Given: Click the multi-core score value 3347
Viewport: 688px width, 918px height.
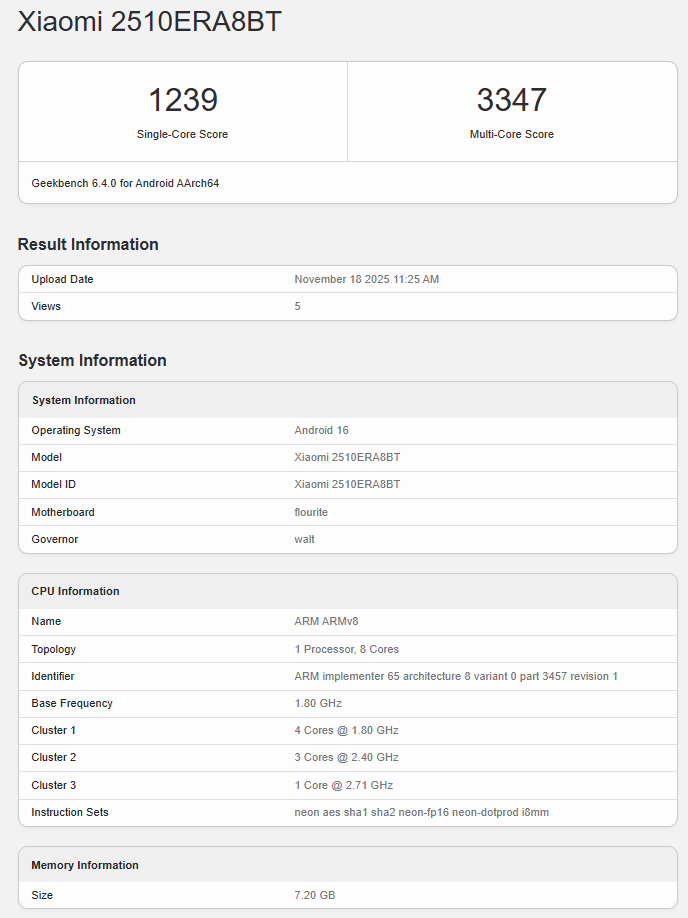Looking at the screenshot, I should (x=511, y=100).
